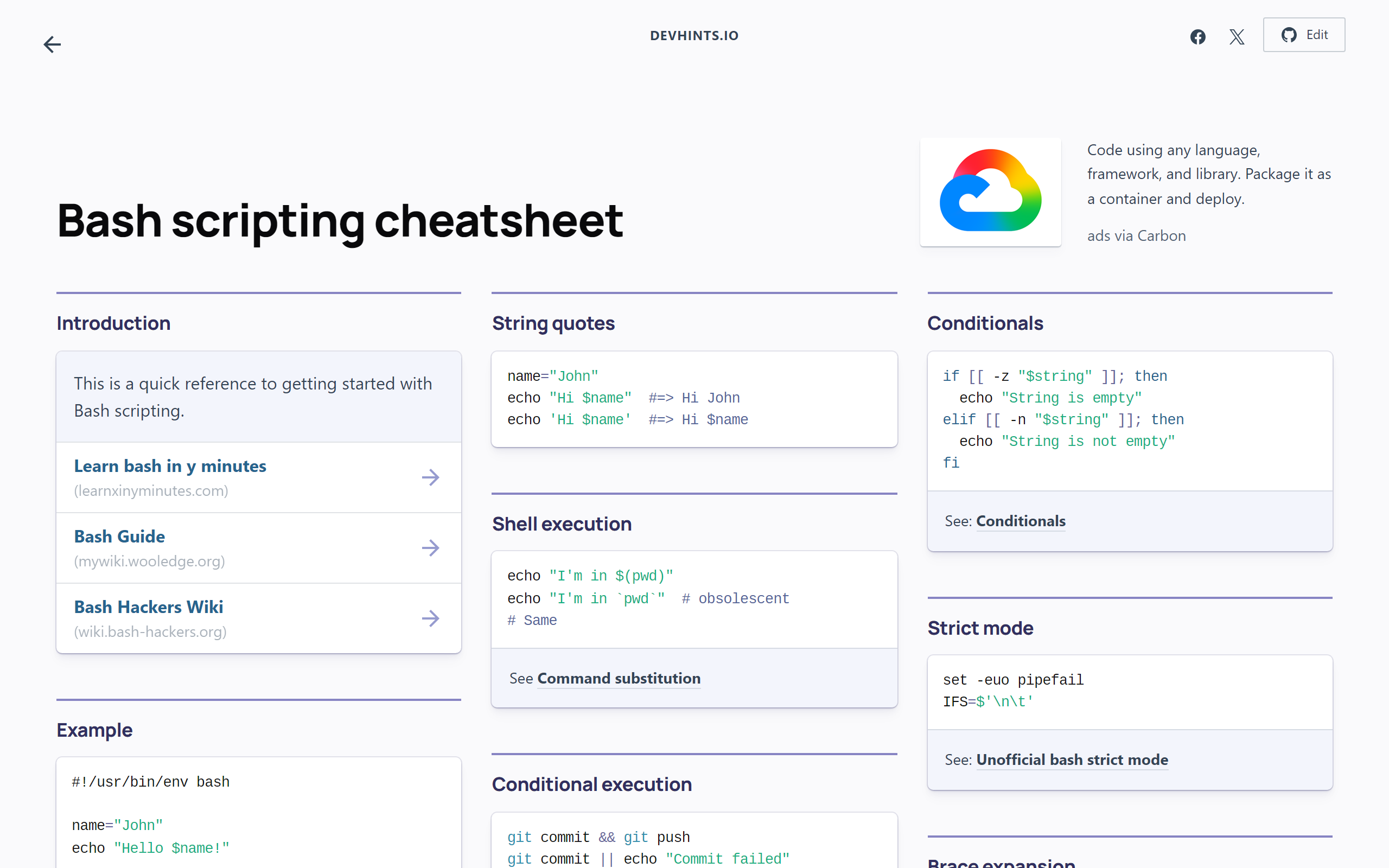Share page via Facebook icon
Screen dimensions: 1389x868
[x=1197, y=37]
